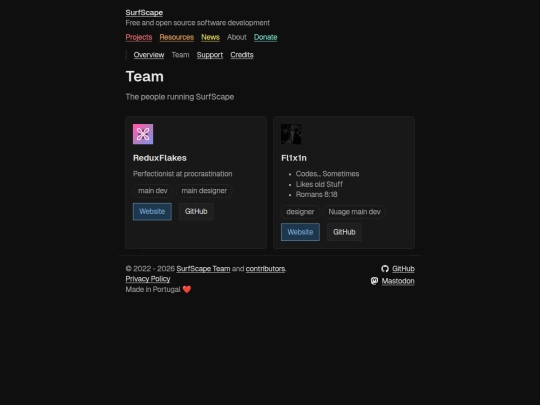
Task: Open the SurfScape home link
Action: point(144,13)
